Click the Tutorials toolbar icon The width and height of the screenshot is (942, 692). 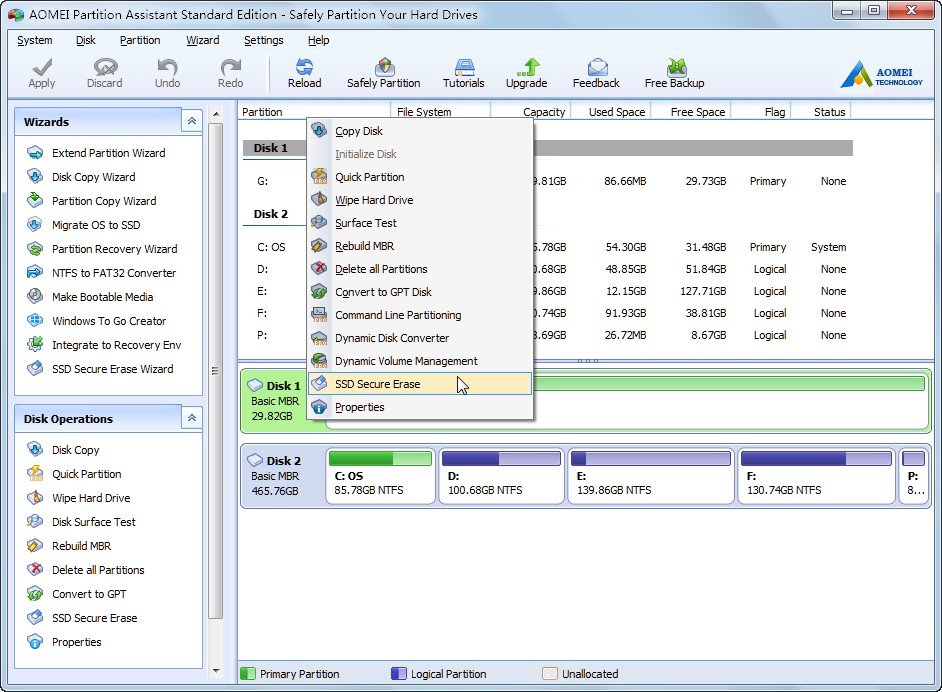tap(463, 72)
